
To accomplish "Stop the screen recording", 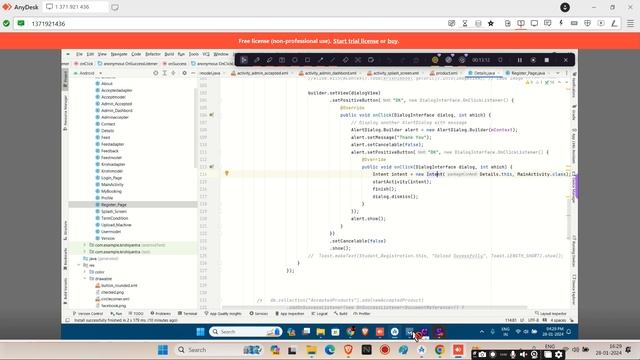I will (x=547, y=60).
